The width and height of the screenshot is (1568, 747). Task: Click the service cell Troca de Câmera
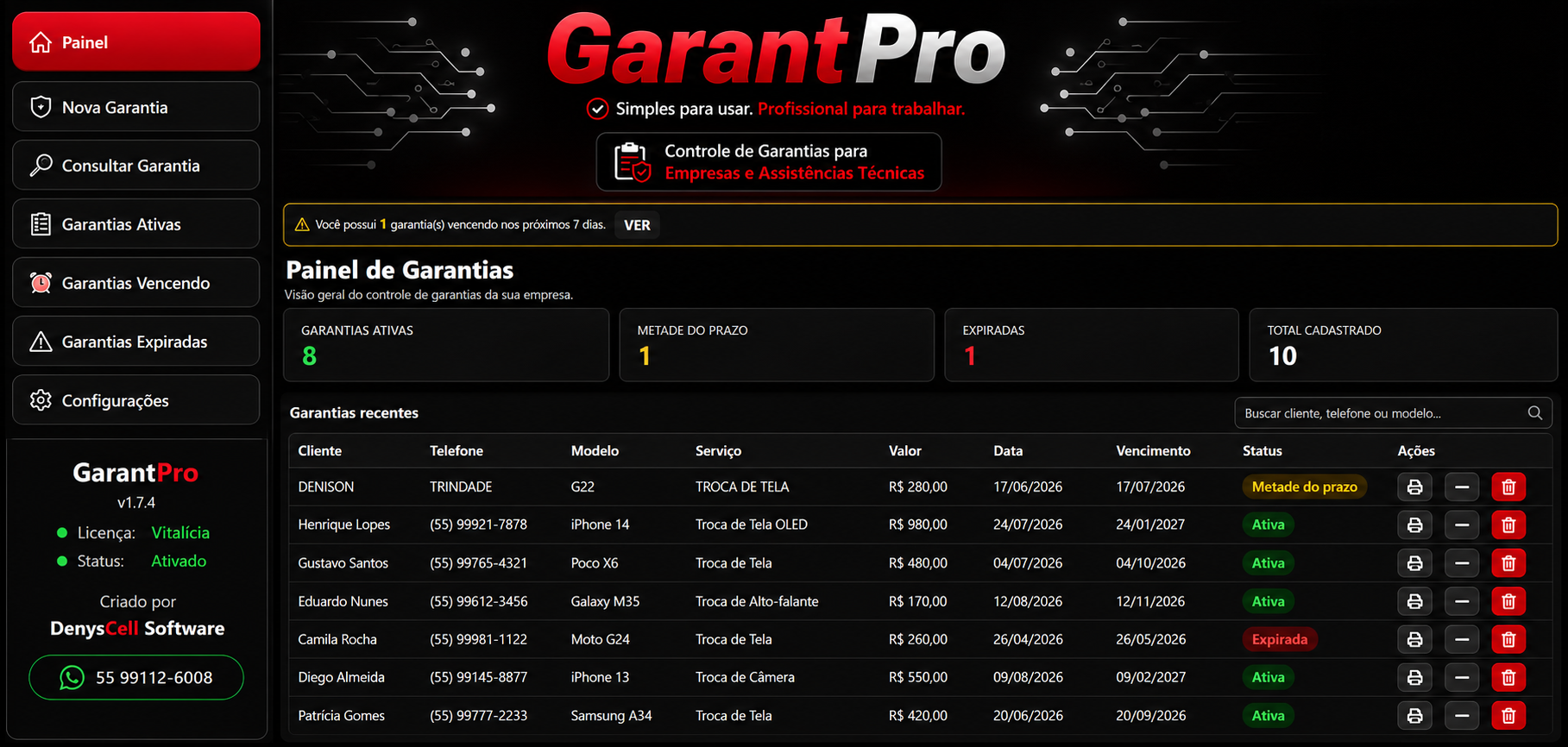pyautogui.click(x=745, y=677)
